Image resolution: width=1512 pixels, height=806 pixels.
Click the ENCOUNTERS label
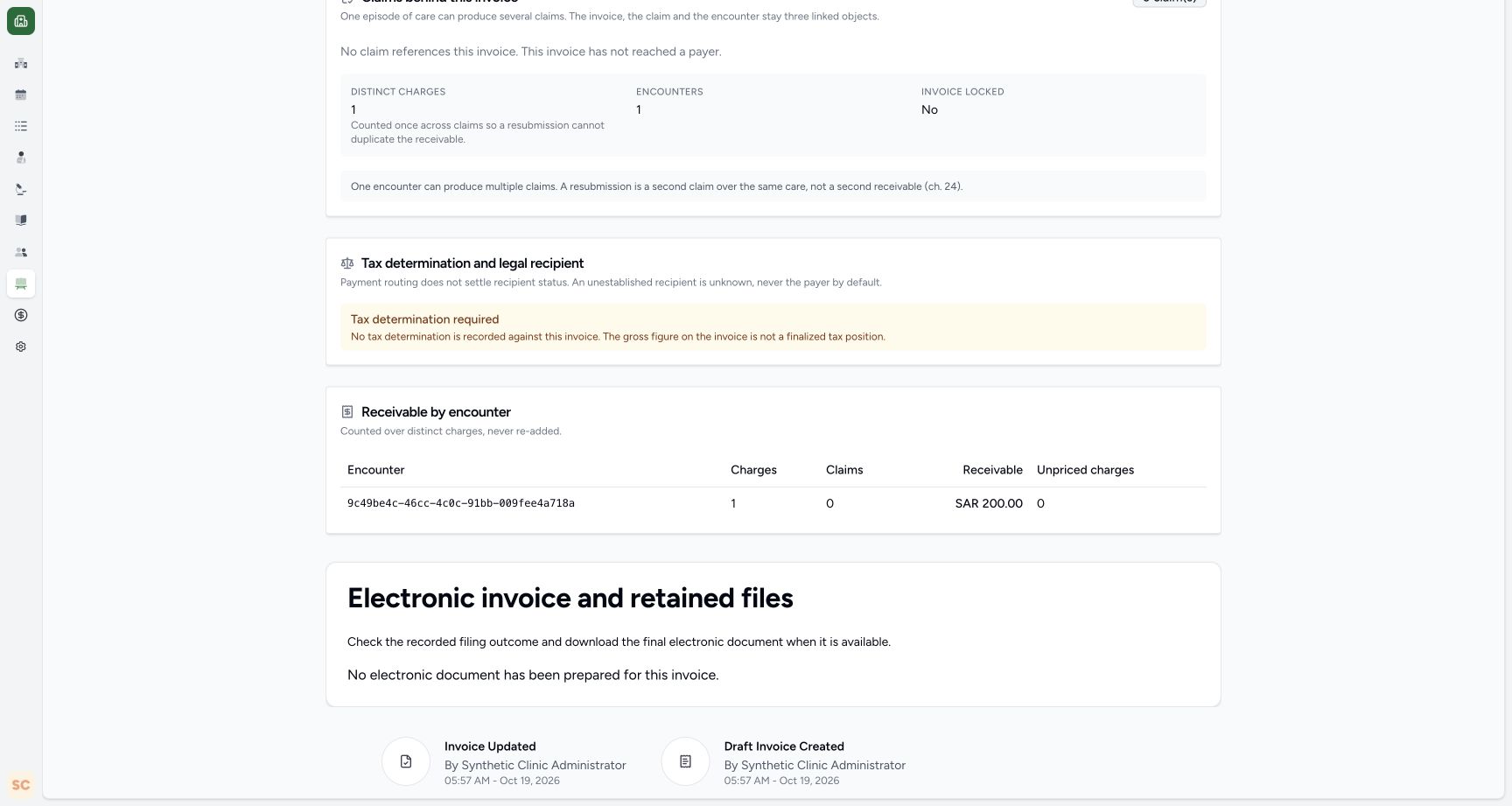tap(669, 92)
